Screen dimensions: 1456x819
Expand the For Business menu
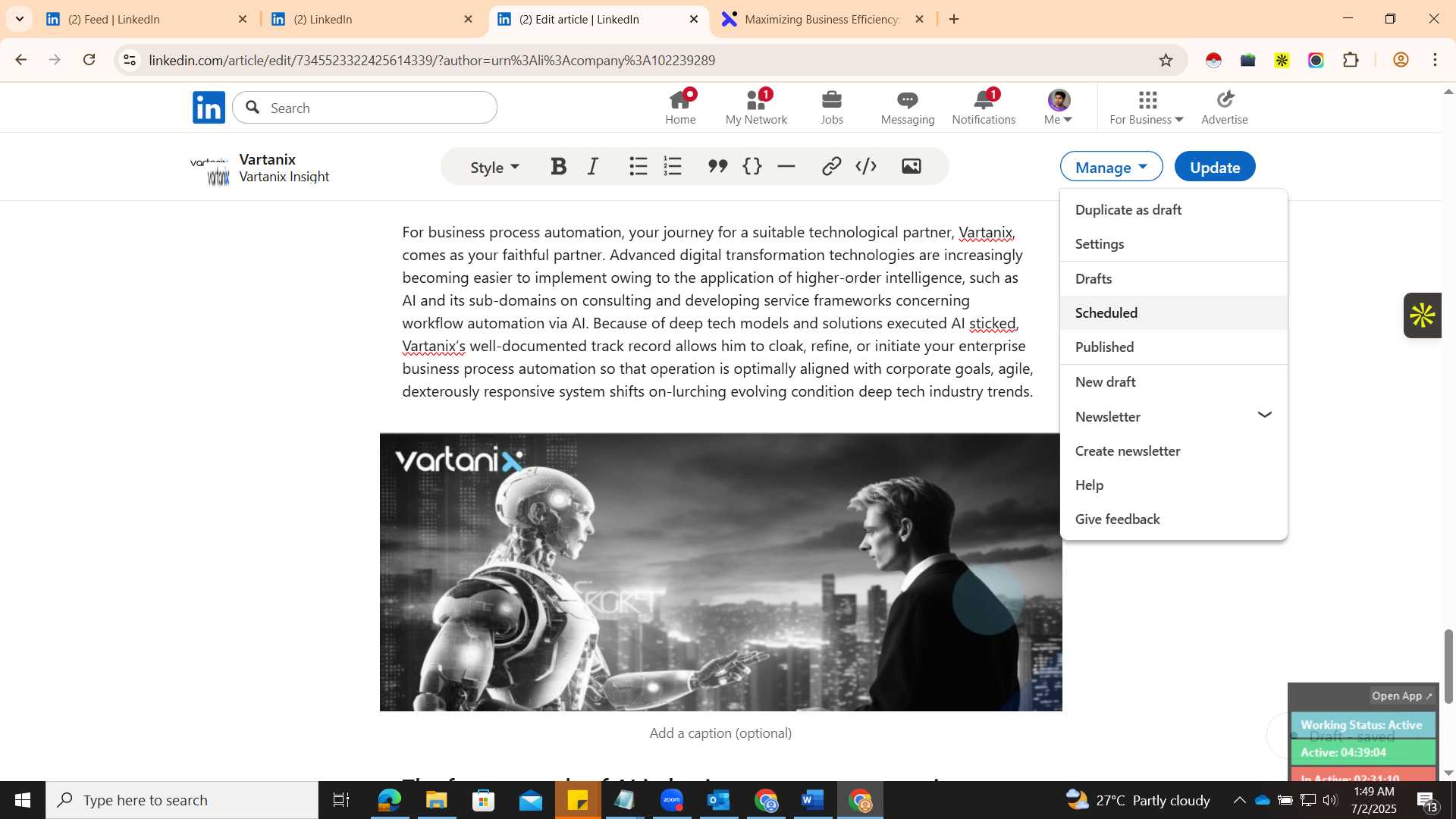pos(1147,107)
